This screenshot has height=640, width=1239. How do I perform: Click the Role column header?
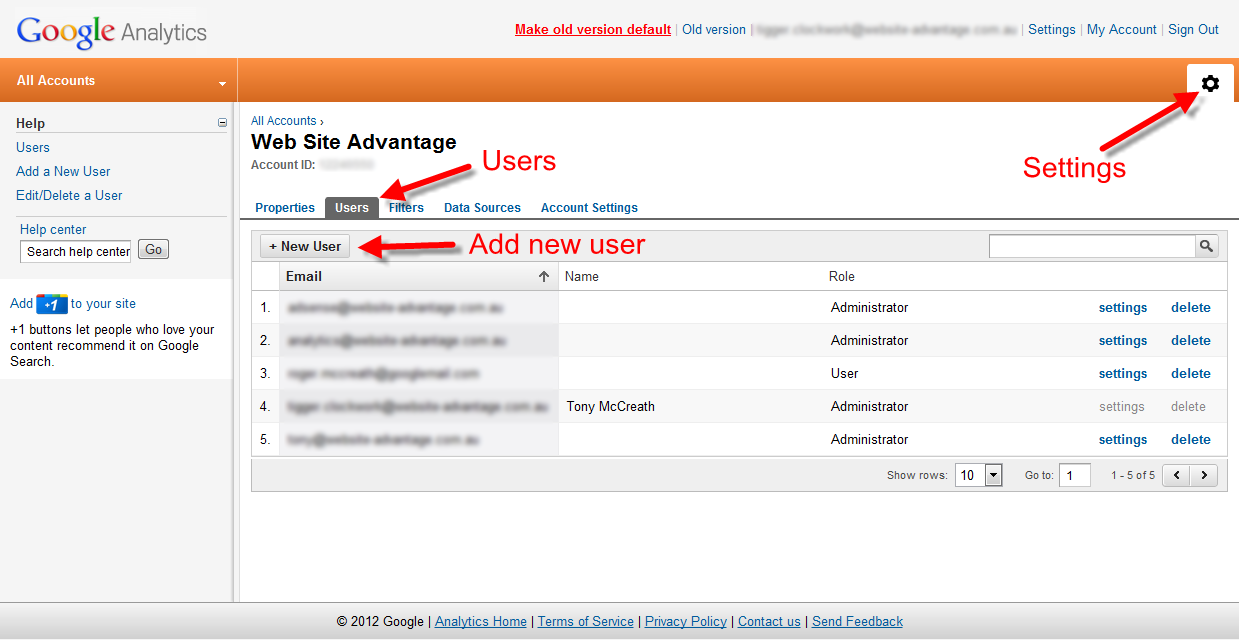tap(842, 276)
